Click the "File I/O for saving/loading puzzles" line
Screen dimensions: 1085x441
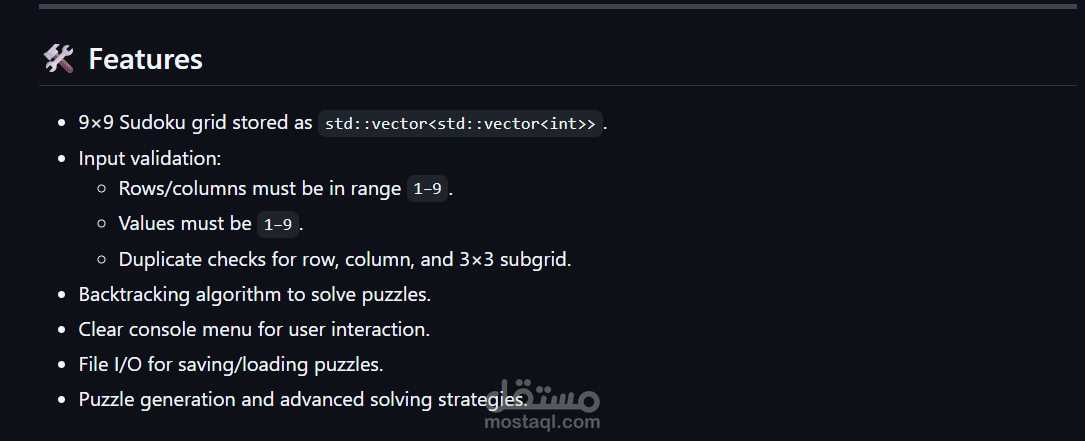(x=230, y=364)
